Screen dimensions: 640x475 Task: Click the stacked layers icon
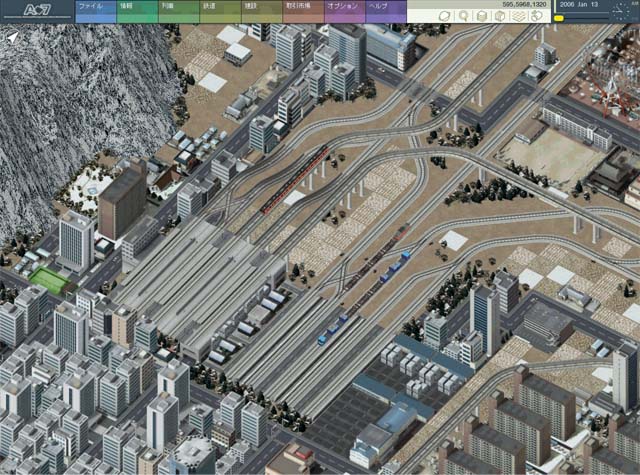pyautogui.click(x=518, y=16)
